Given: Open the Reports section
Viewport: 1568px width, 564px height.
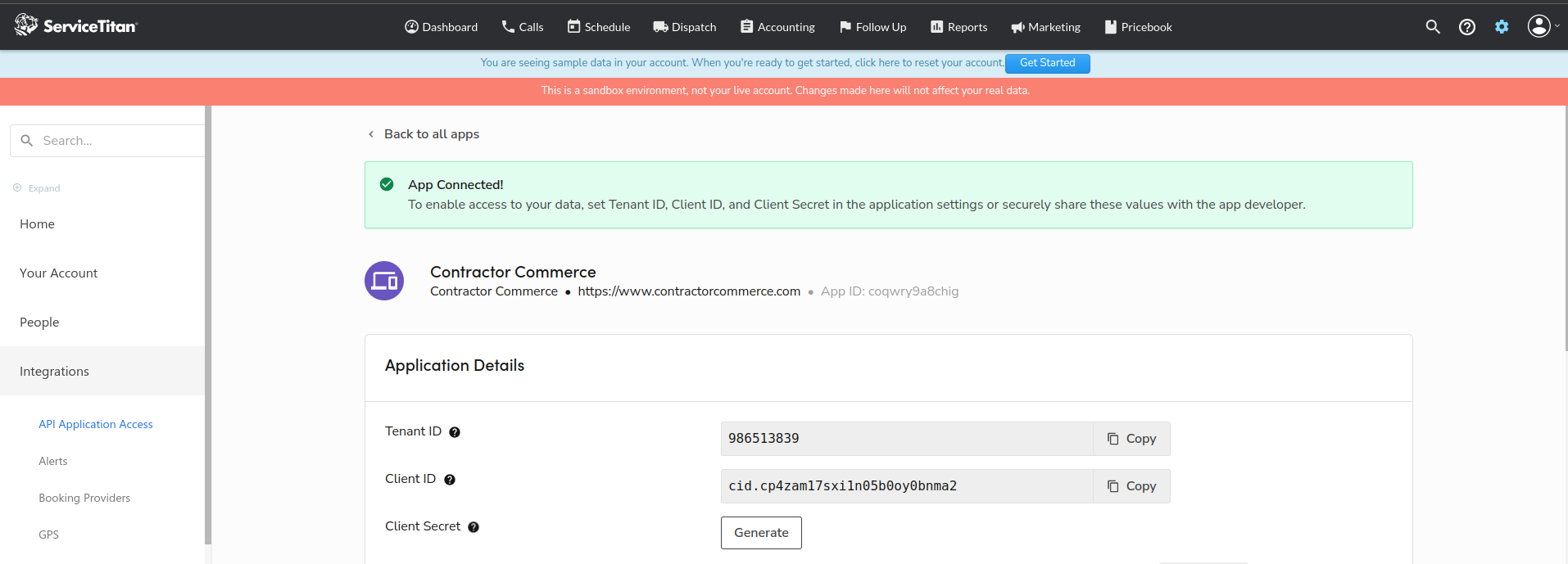Looking at the screenshot, I should (958, 27).
